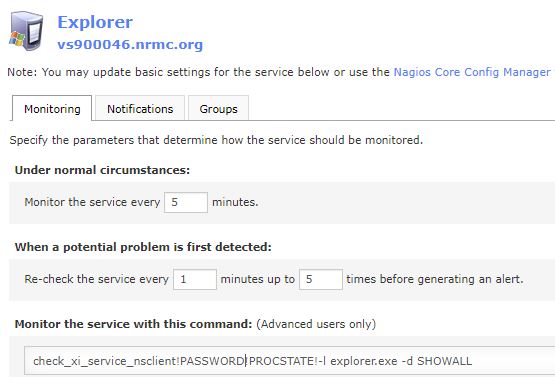Open the Nagios Core Config Manager link
The image size is (555, 377).
pos(472,72)
